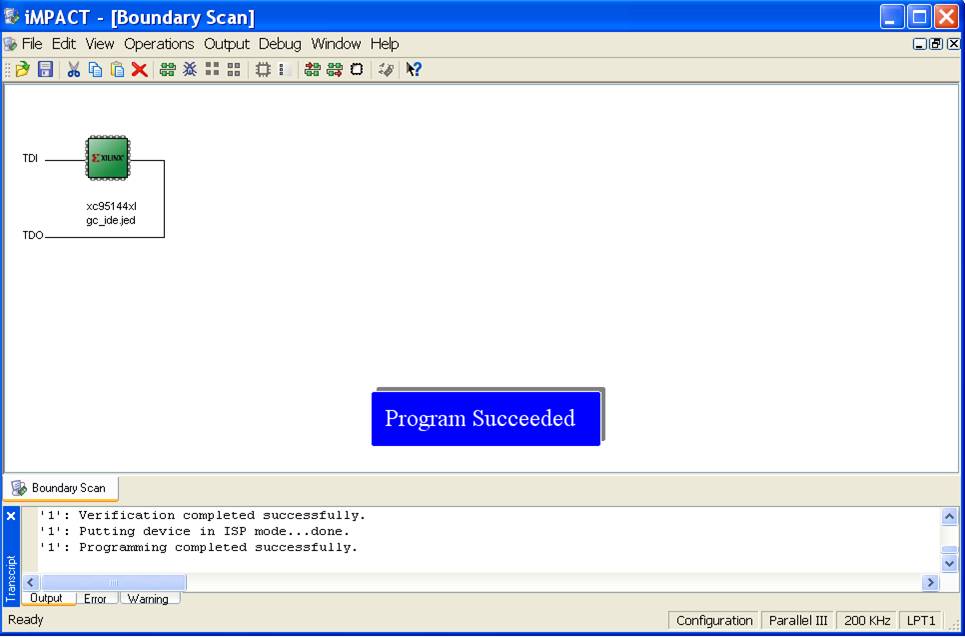Click the document icon left of File menu
Viewport: 965px width, 638px height.
click(x=10, y=44)
